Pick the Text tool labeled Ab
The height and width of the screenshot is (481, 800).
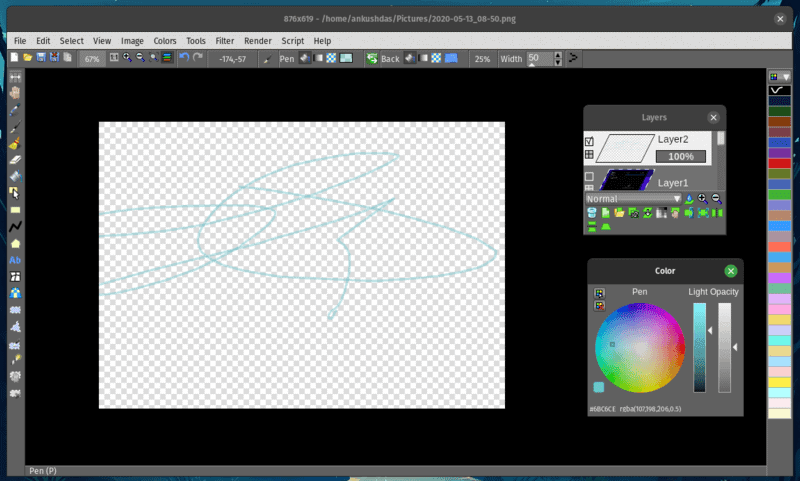pyautogui.click(x=15, y=260)
